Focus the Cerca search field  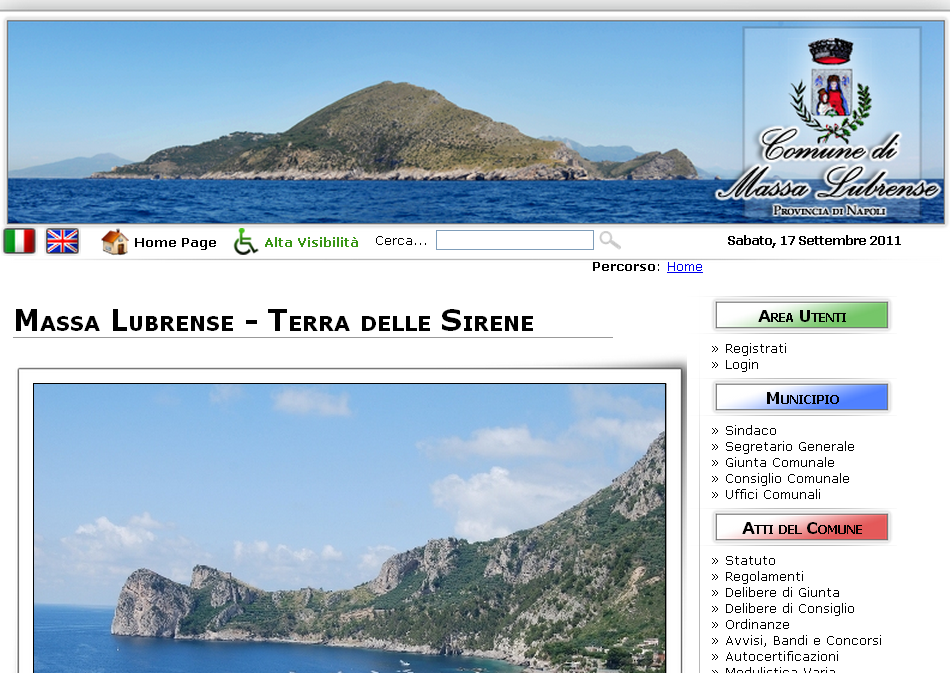pyautogui.click(x=514, y=240)
